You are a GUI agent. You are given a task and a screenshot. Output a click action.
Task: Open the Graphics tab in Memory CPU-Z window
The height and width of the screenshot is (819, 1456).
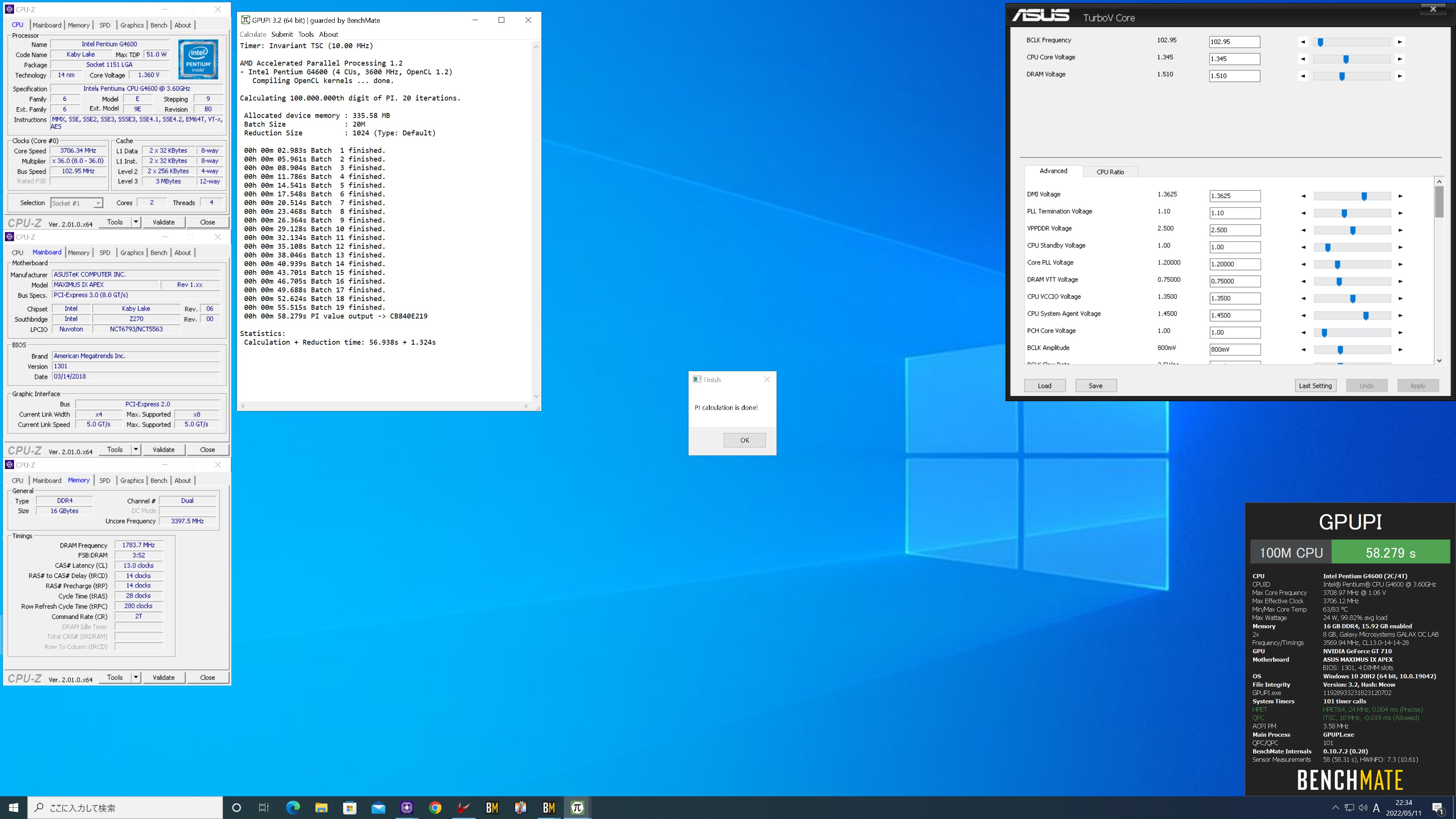pyautogui.click(x=132, y=480)
